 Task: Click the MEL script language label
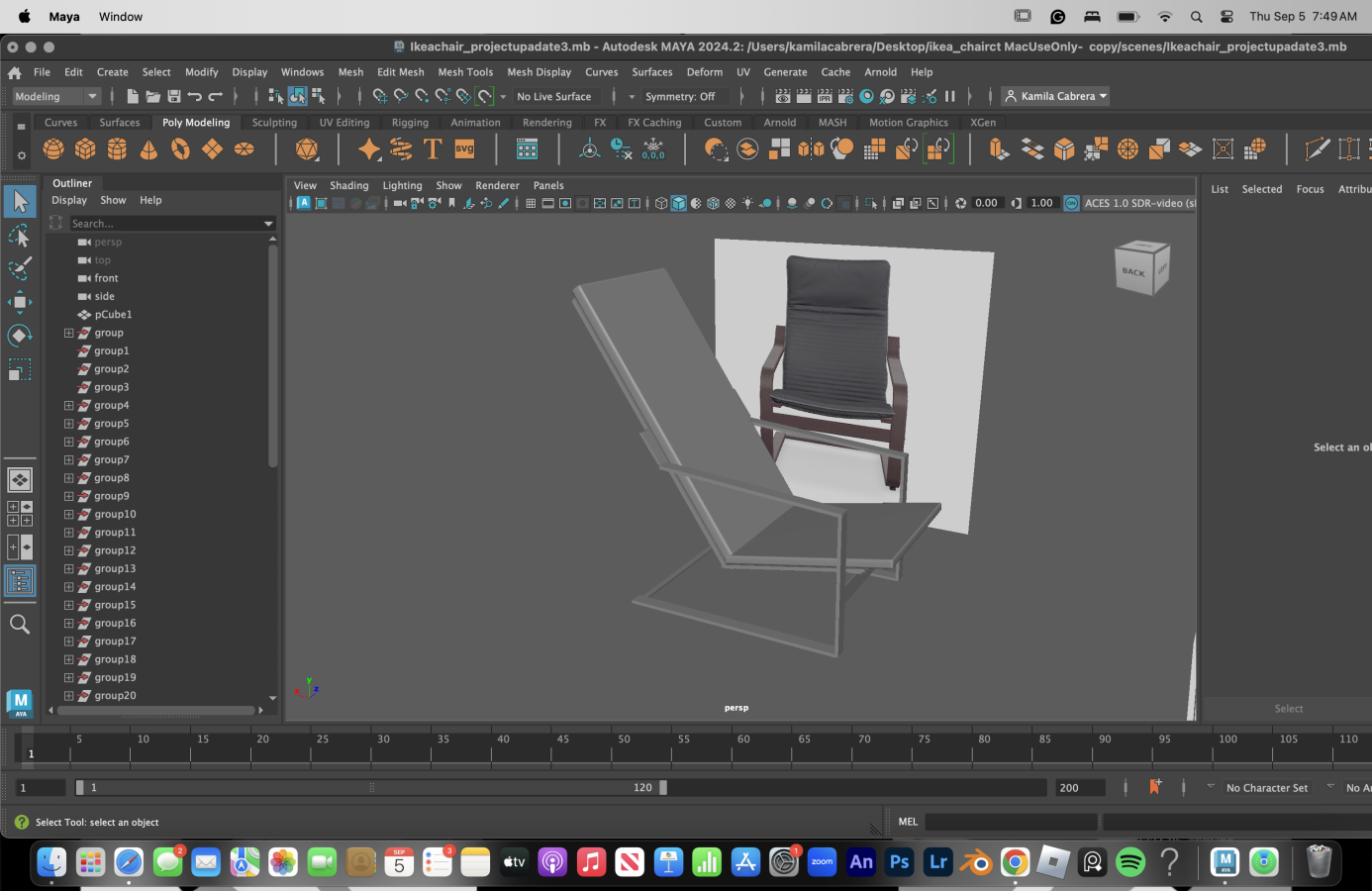(908, 822)
